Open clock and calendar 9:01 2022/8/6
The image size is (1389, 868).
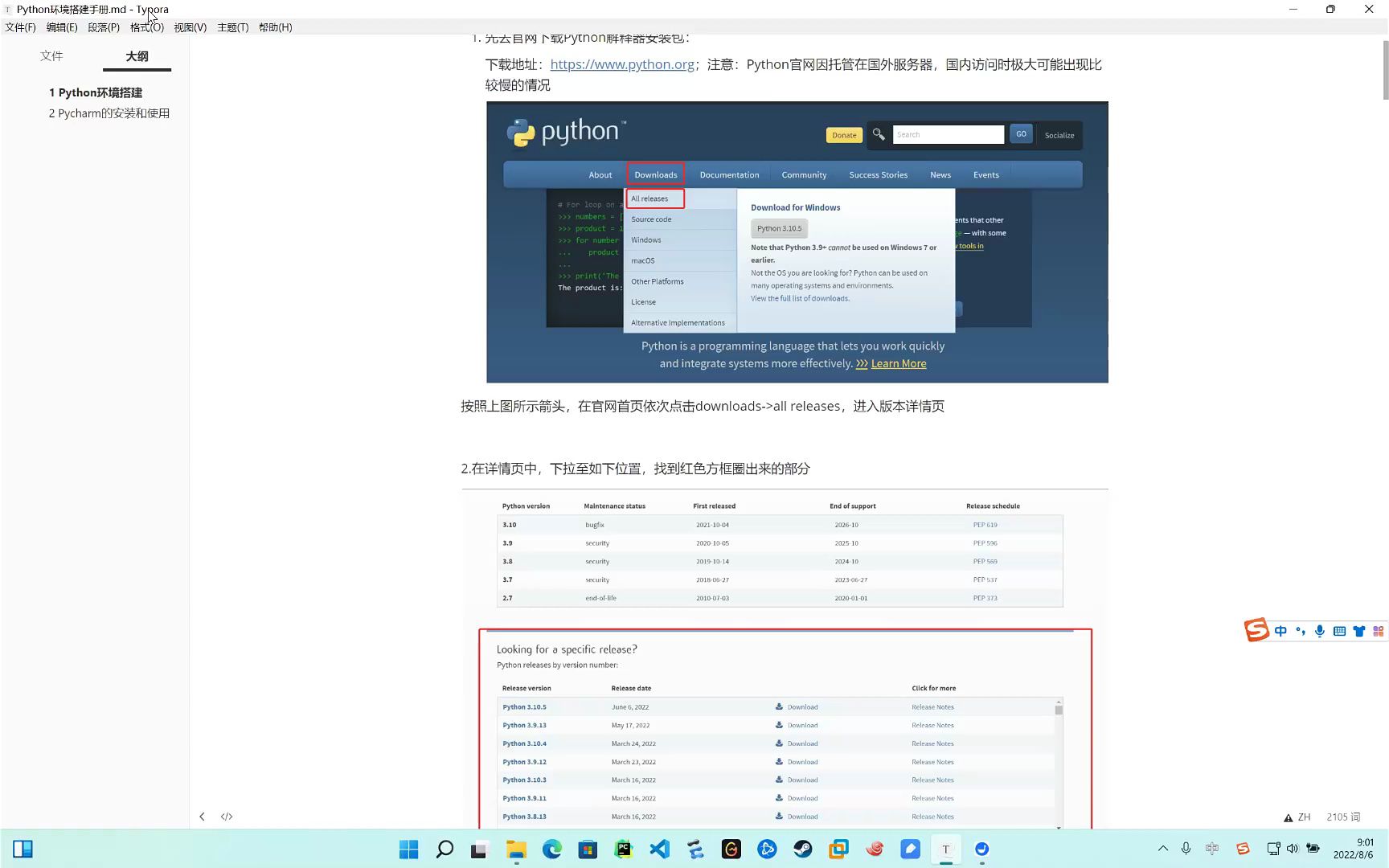pos(1354,849)
